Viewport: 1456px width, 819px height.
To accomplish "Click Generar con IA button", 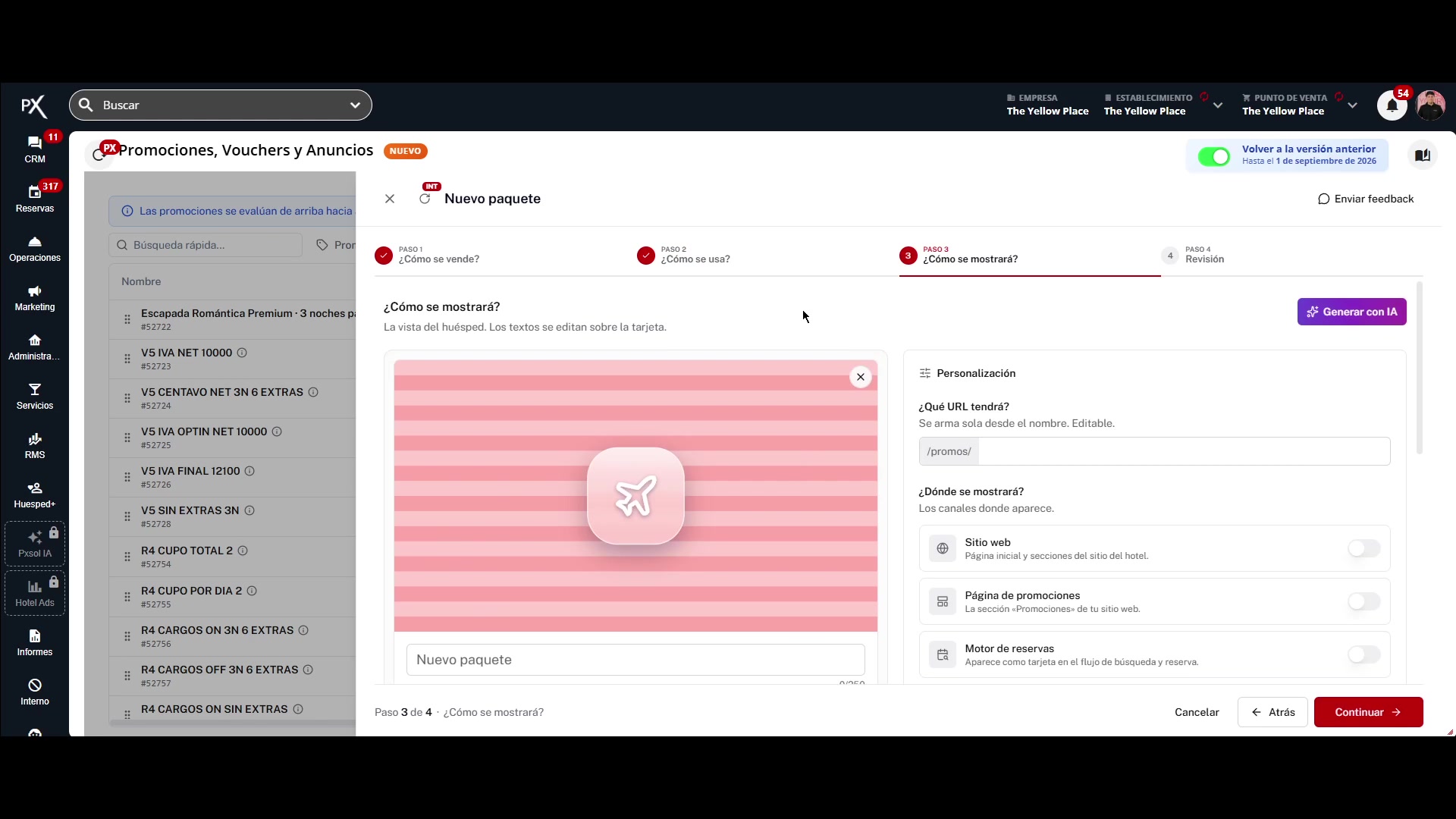I will 1351,312.
